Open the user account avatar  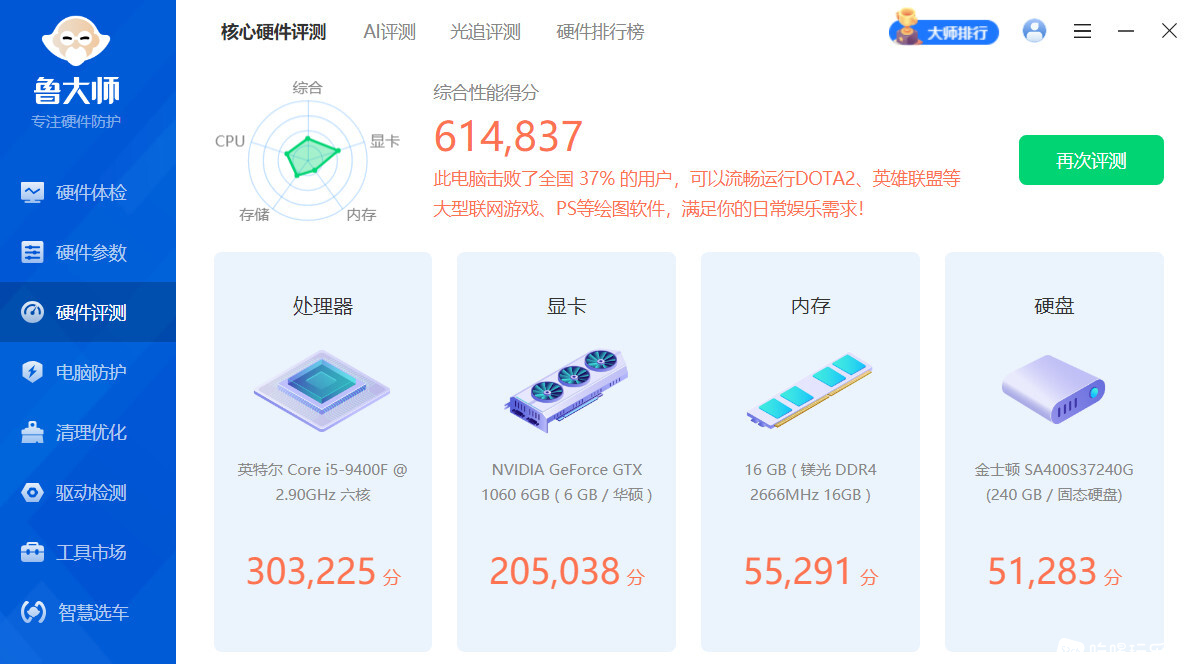tap(1034, 31)
